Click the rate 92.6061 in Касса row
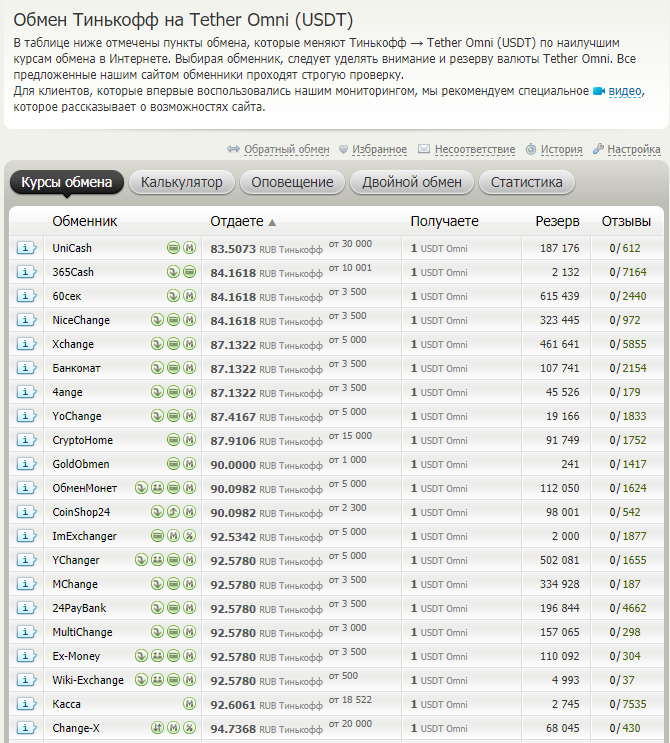Viewport: 670px width, 743px height. tap(233, 705)
